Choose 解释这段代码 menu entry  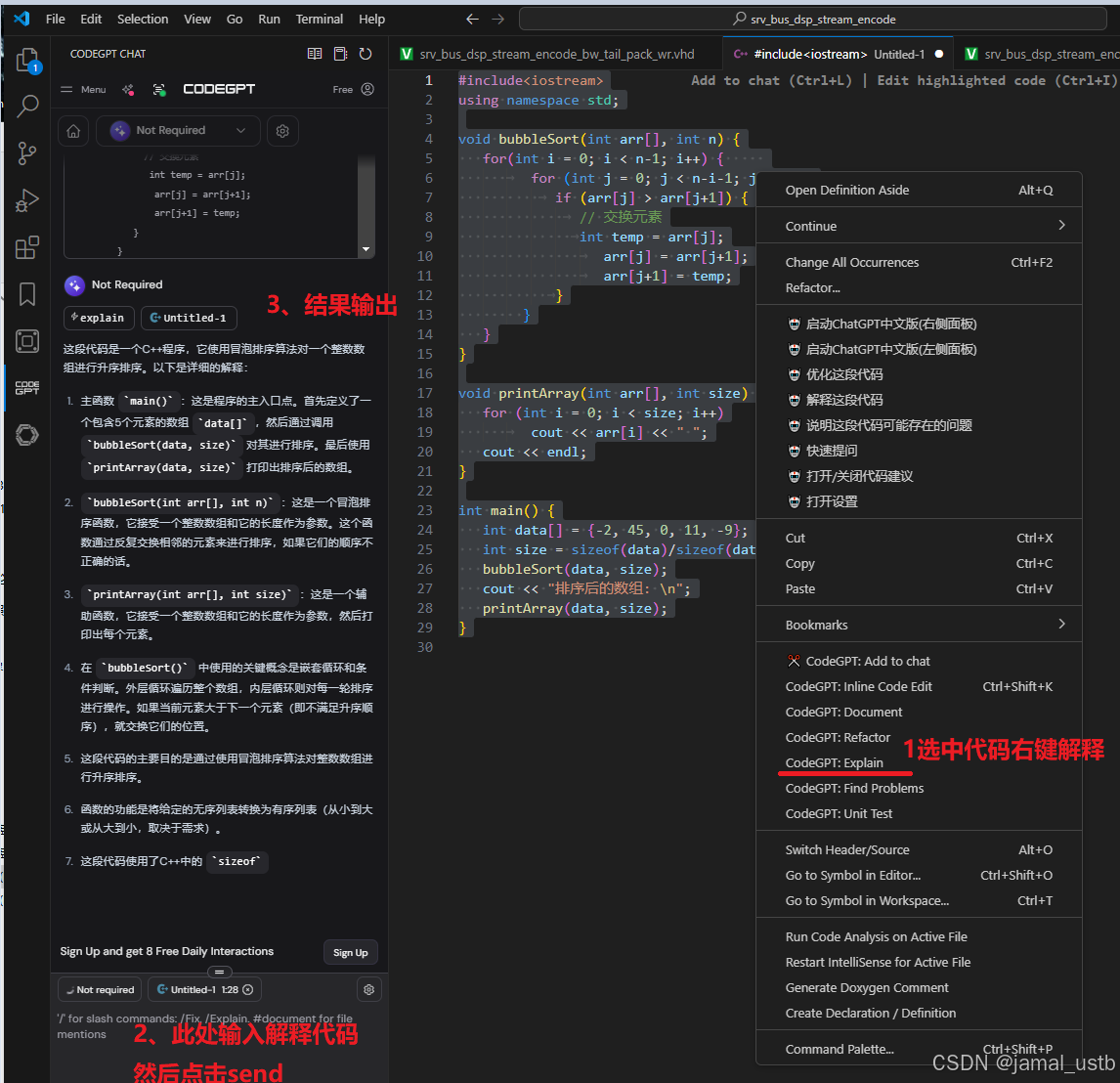[919, 400]
